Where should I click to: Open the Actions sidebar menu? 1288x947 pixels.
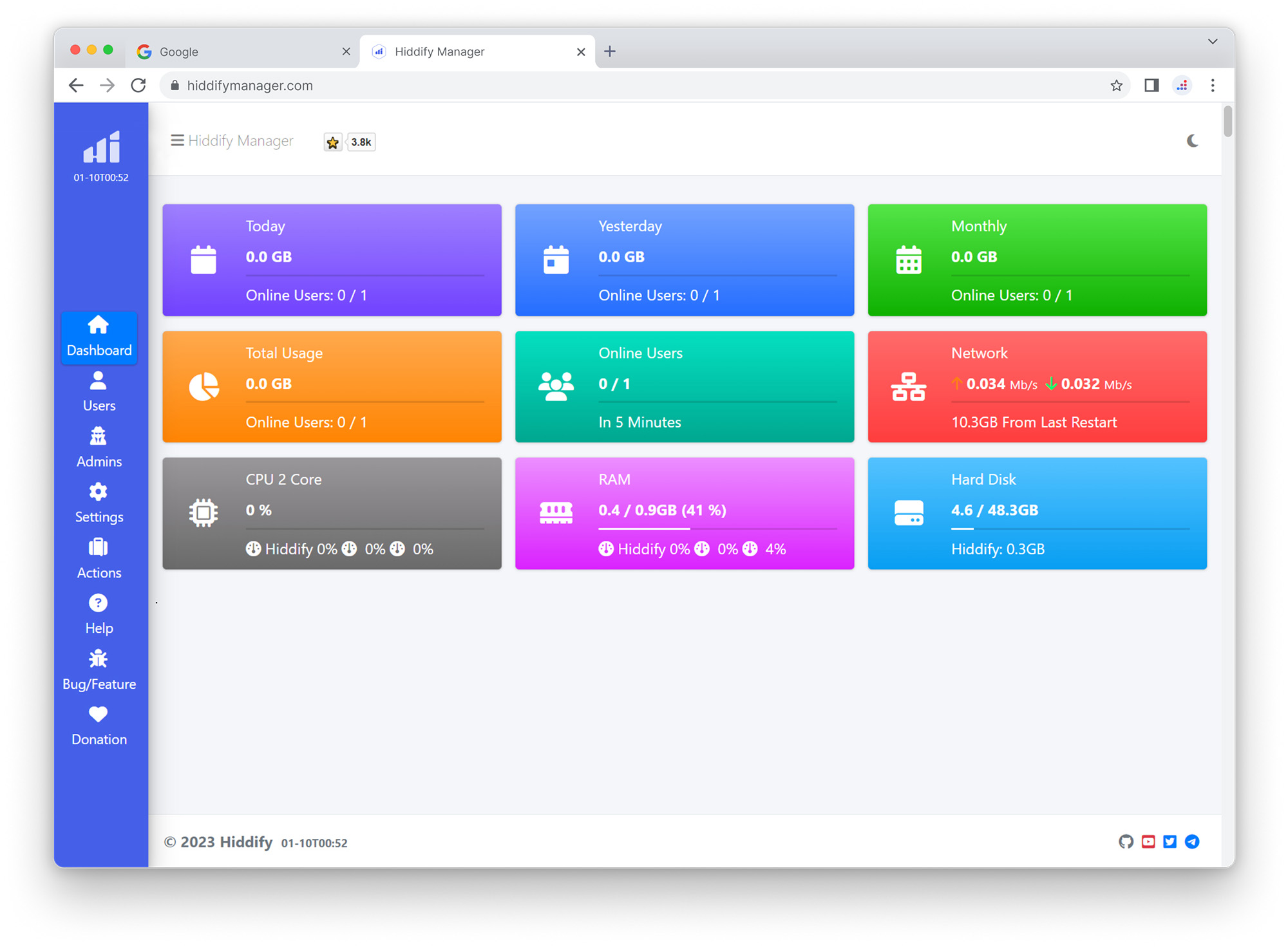click(99, 558)
